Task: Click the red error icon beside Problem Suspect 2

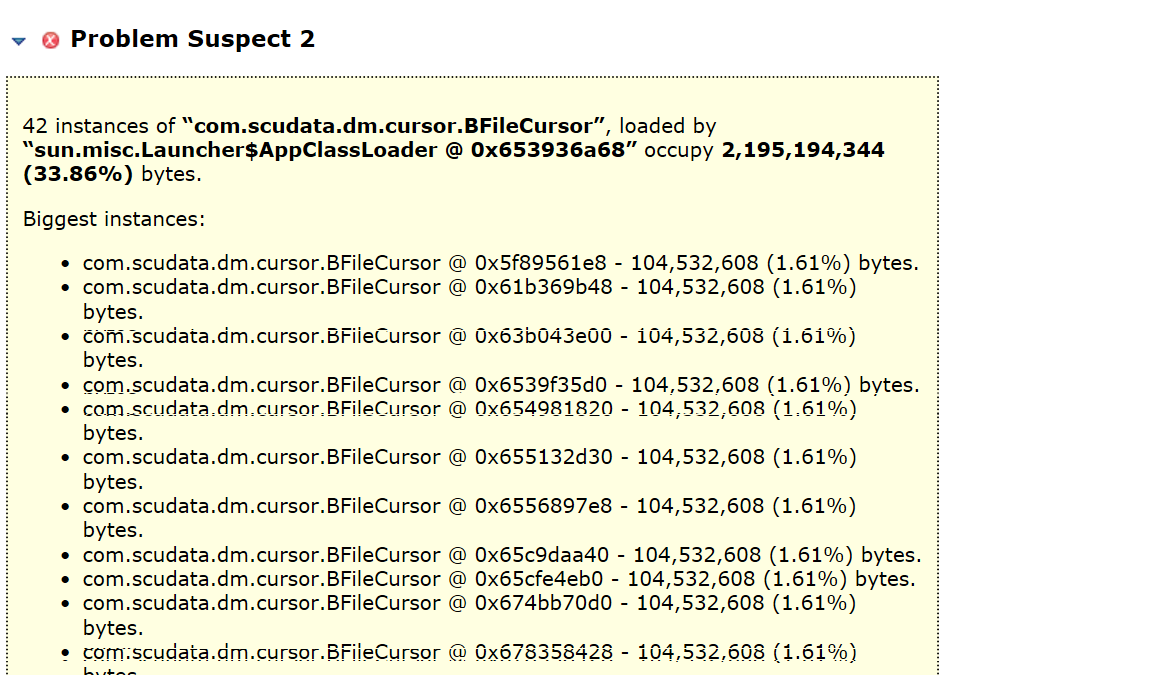Action: point(50,40)
